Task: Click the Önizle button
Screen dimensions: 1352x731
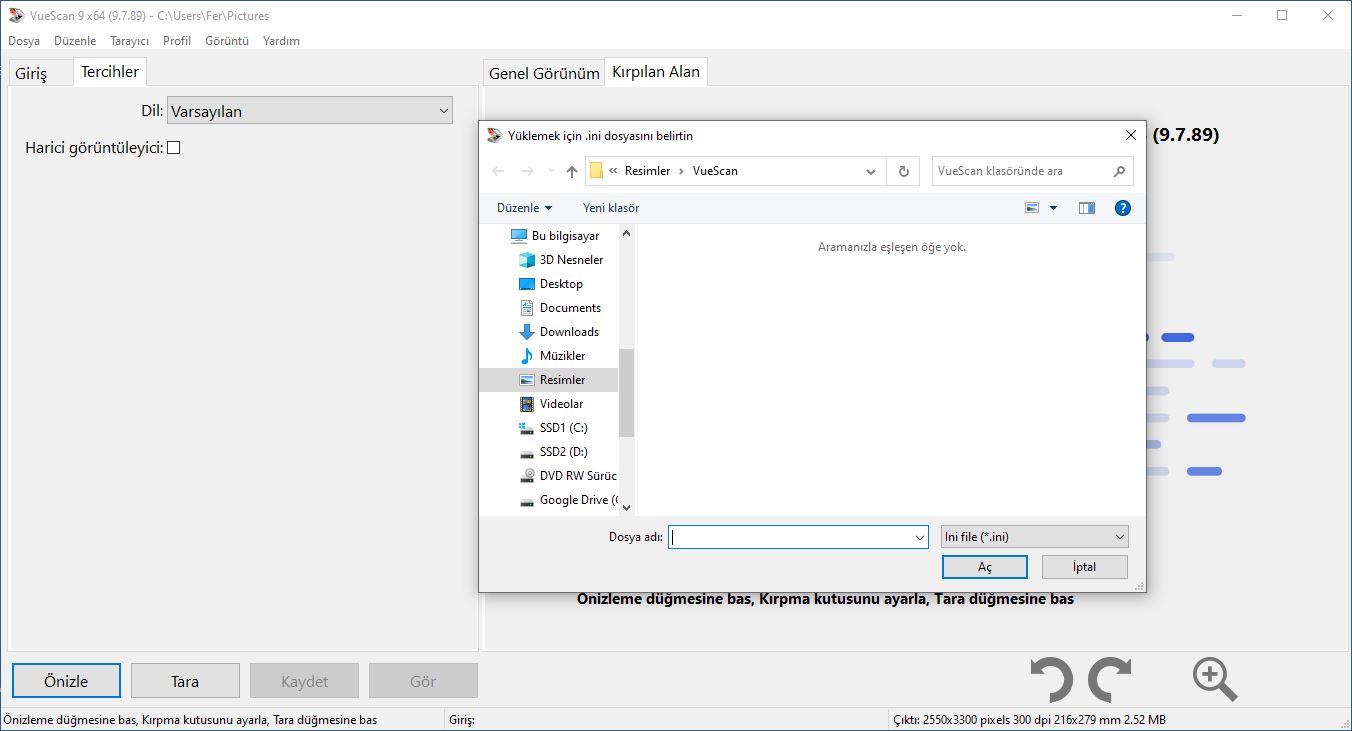Action: point(66,681)
